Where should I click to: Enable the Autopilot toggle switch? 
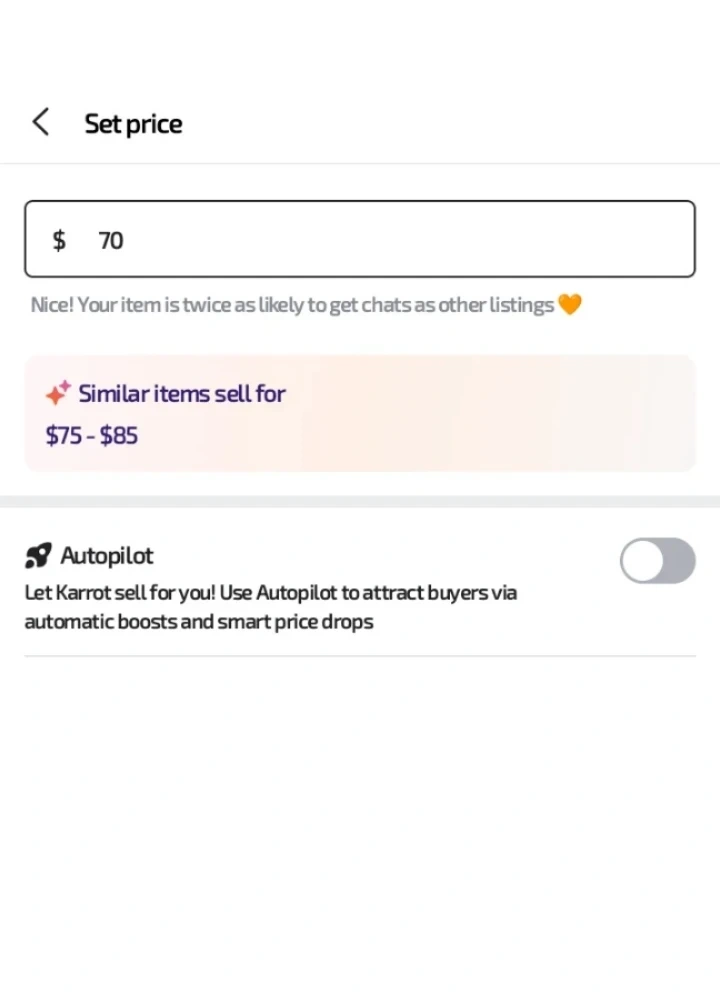point(657,561)
